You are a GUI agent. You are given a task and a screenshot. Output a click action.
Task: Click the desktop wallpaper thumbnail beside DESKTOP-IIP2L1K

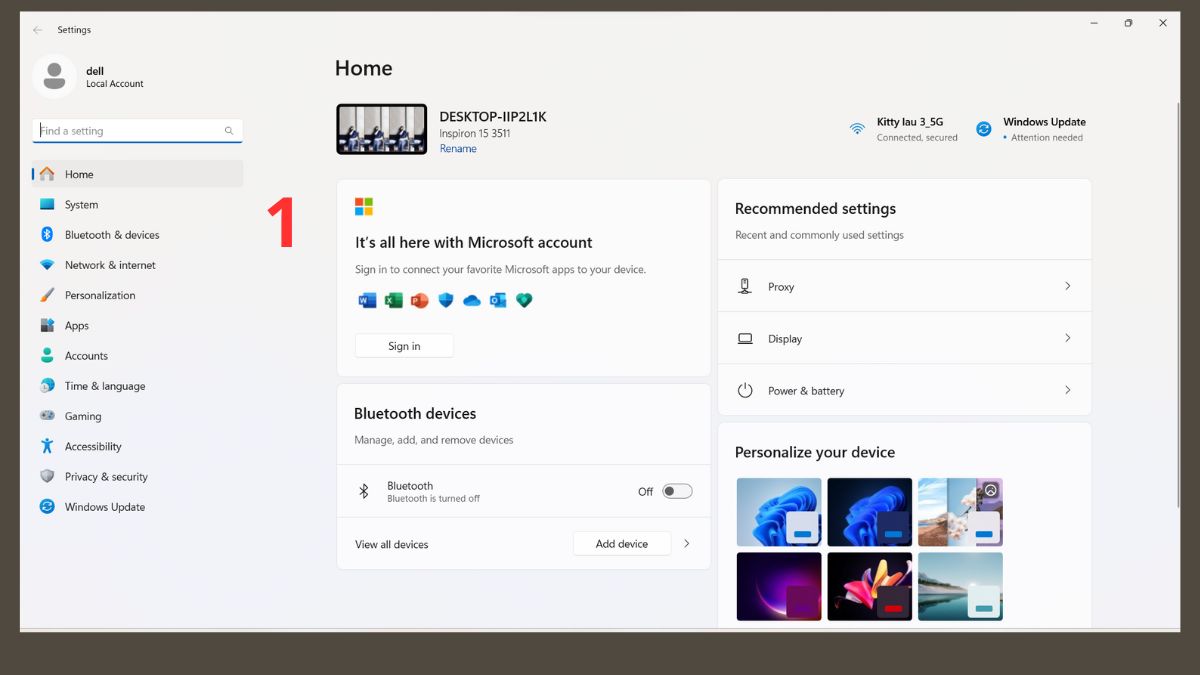382,129
